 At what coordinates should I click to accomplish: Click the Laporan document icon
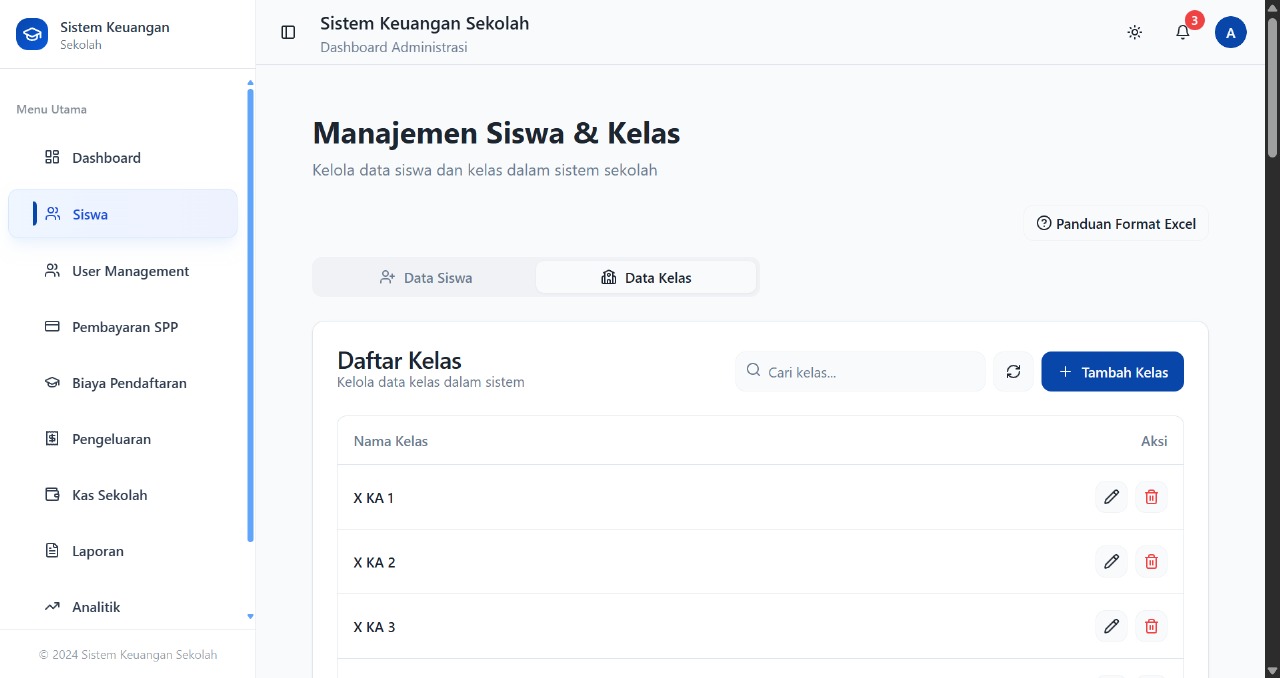coord(52,550)
